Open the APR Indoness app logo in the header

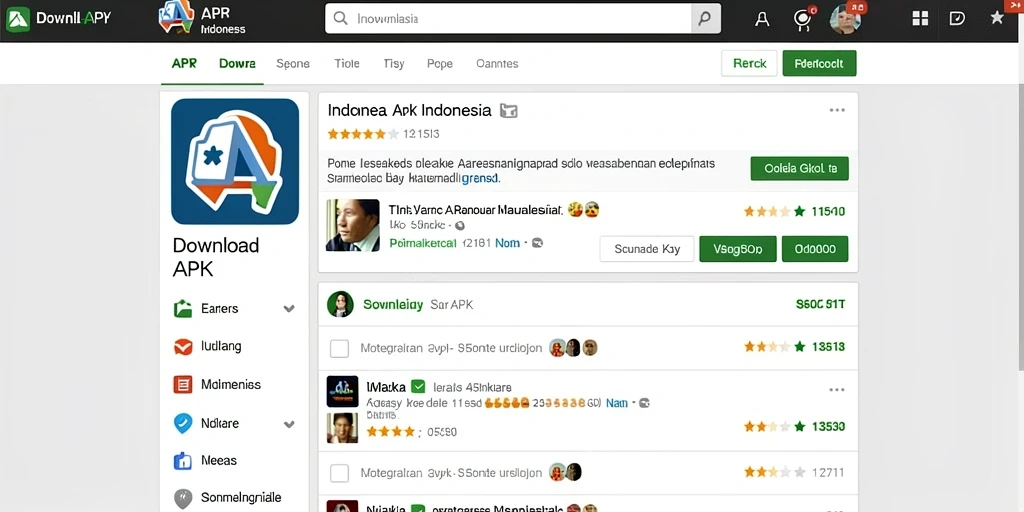point(176,18)
